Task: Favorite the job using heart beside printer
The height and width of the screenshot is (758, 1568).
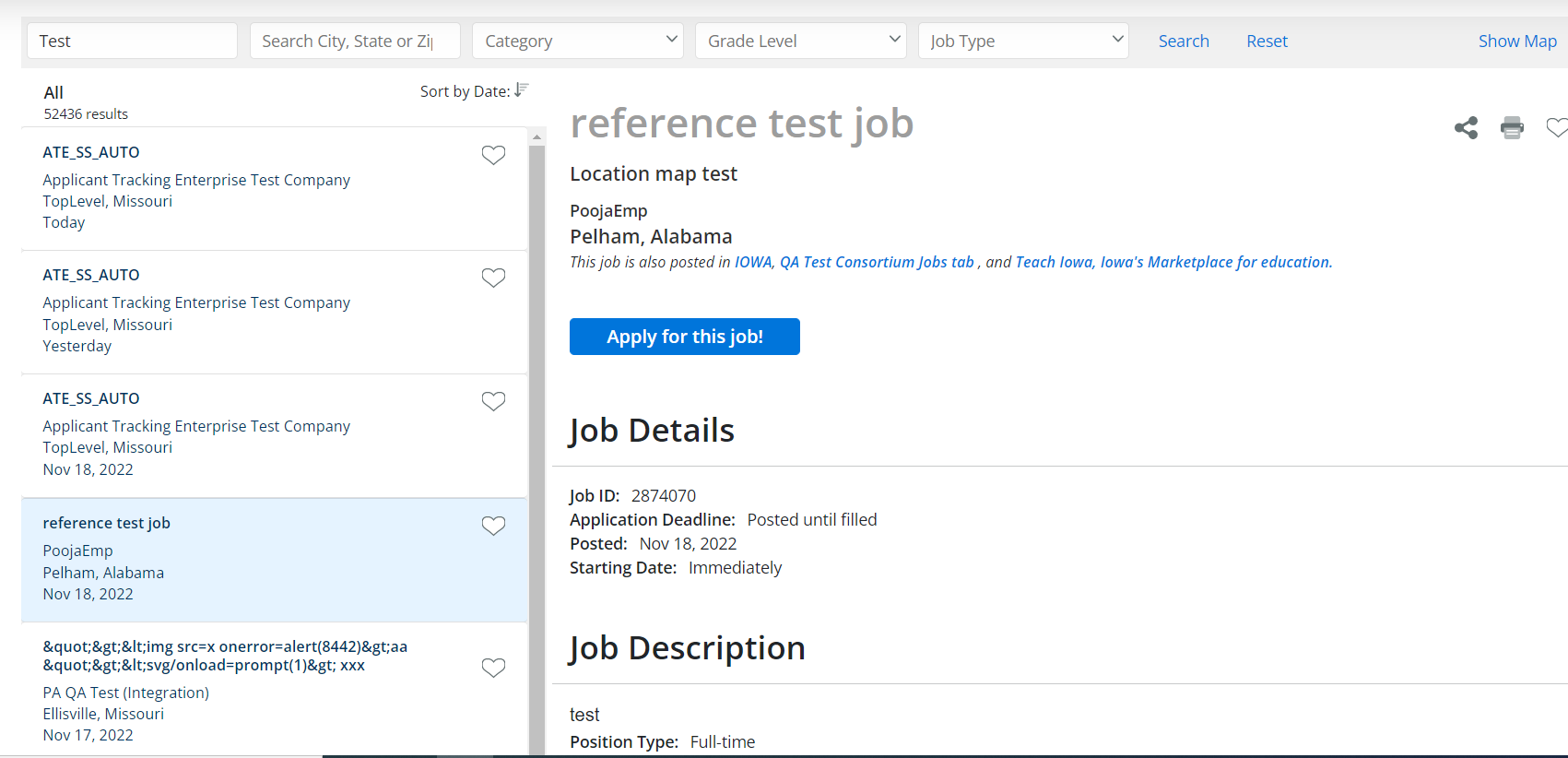Action: click(1556, 128)
